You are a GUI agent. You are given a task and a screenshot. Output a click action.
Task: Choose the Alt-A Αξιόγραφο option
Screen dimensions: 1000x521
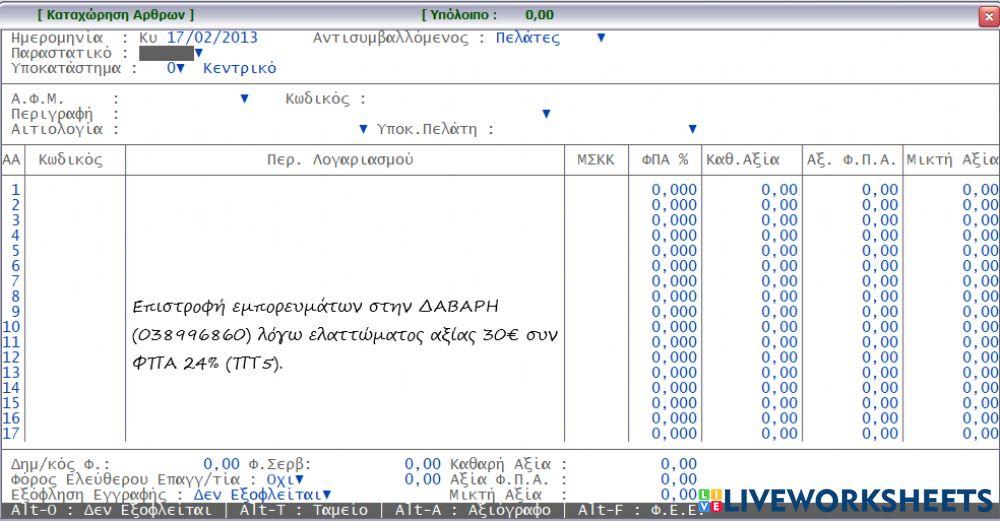[x=473, y=510]
